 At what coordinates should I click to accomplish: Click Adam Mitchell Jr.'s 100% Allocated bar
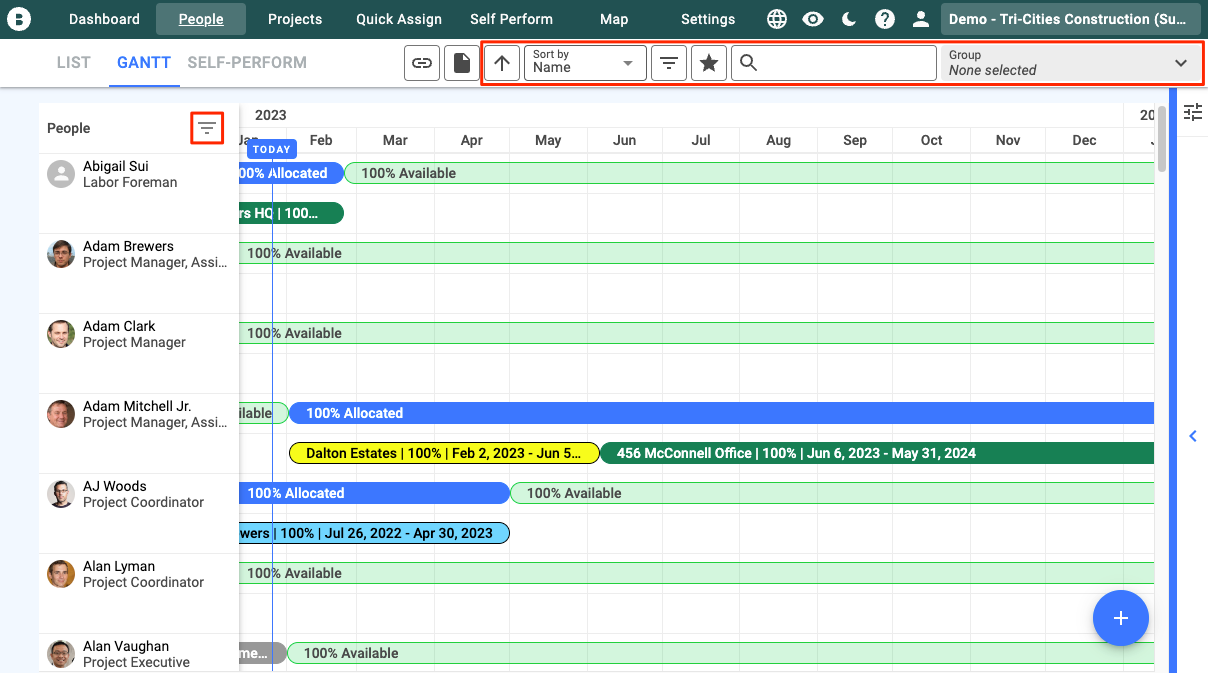pos(721,413)
